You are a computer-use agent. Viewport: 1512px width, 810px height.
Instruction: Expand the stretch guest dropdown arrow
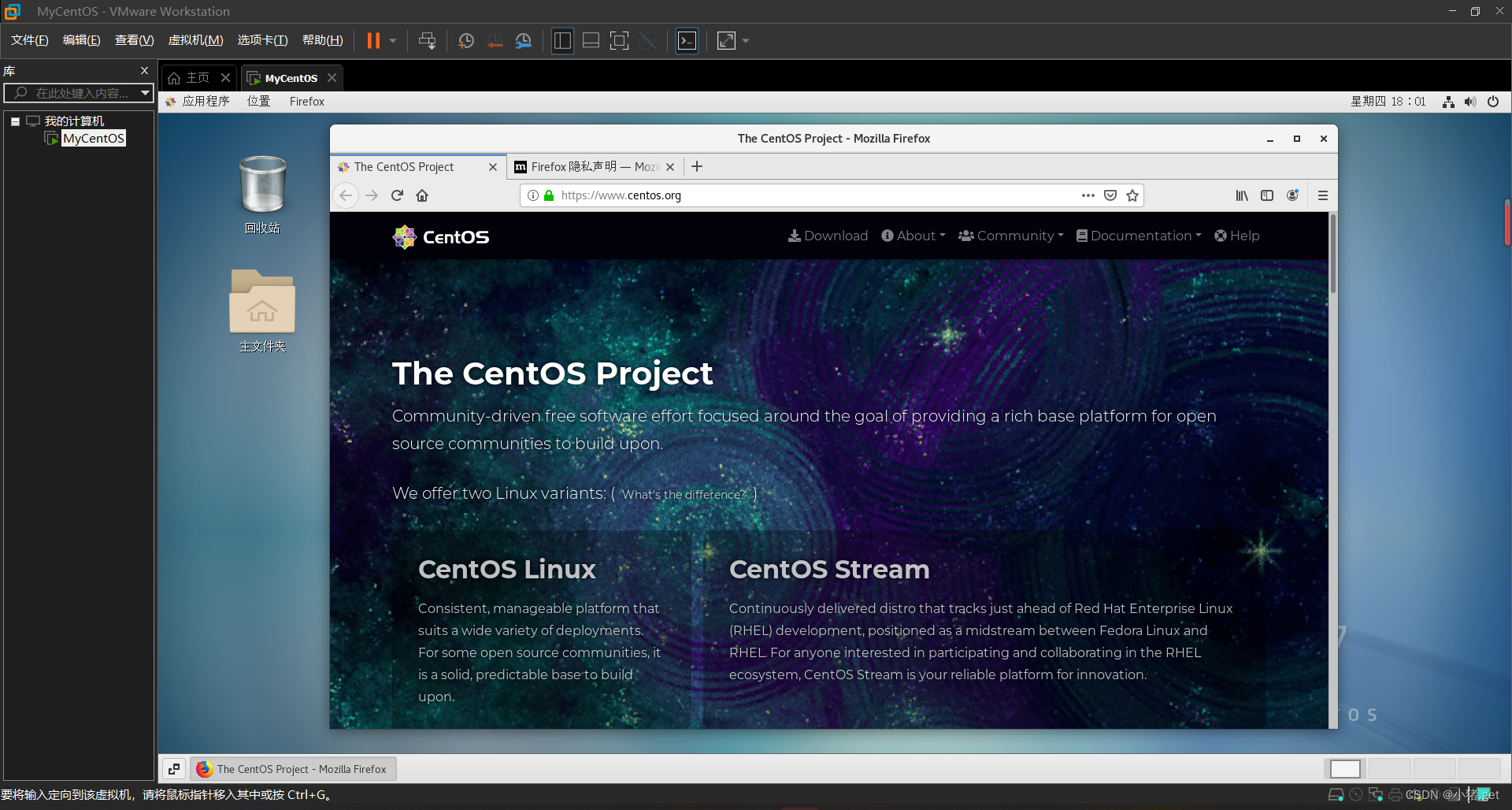coord(746,41)
